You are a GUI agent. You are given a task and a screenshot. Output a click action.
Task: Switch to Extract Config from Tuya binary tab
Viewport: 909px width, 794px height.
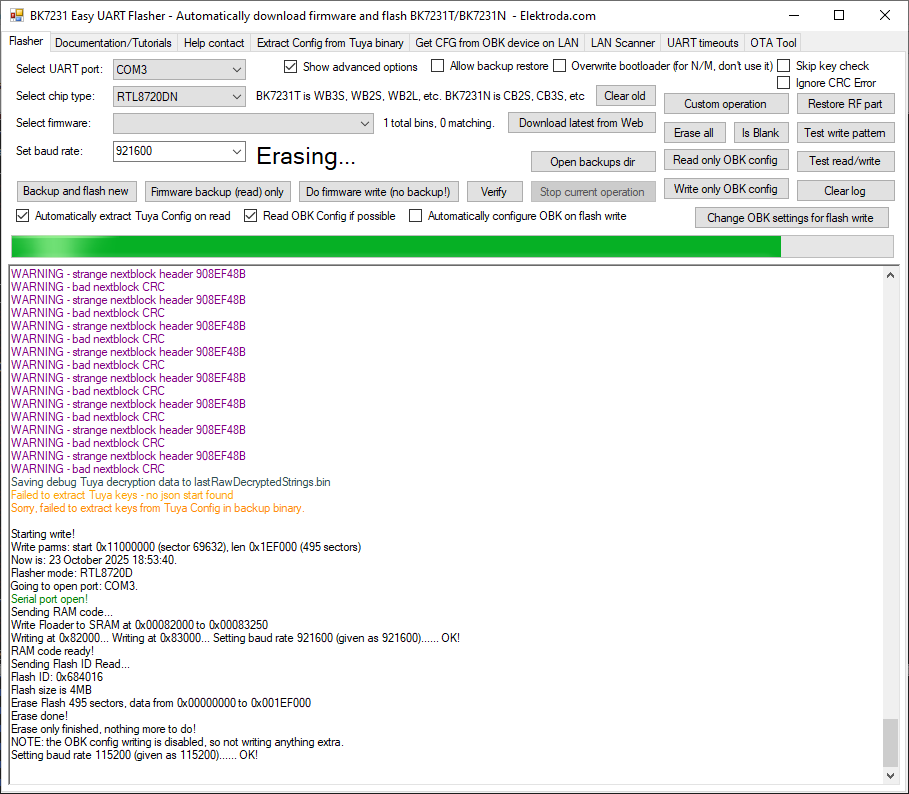(330, 43)
